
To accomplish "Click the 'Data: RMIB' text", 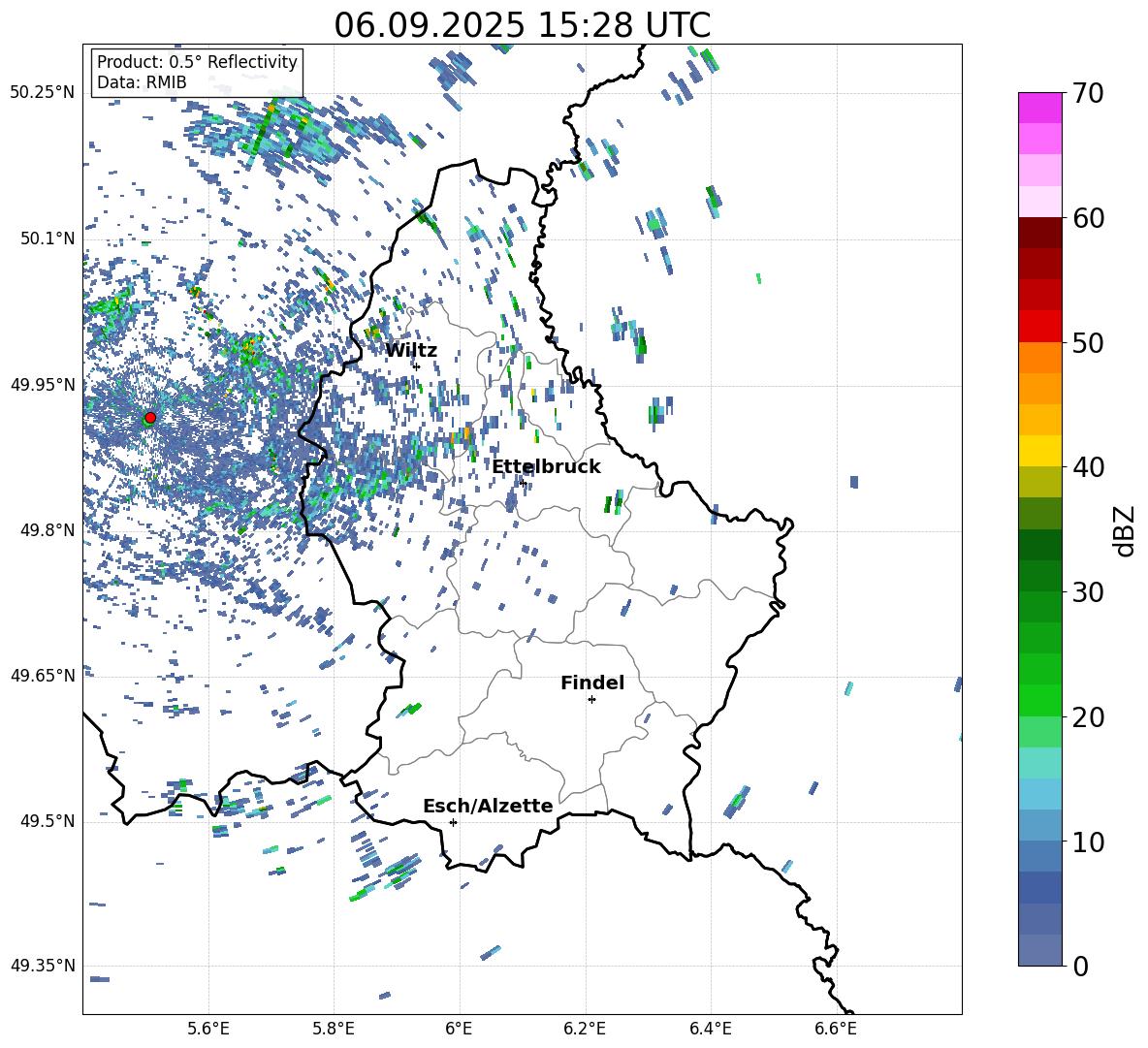I will (142, 82).
